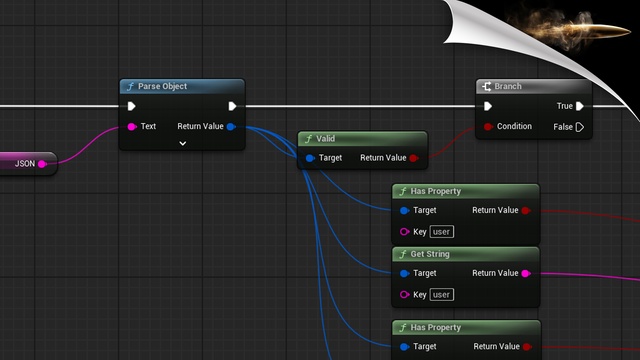Select the JSON variable node

[28, 164]
